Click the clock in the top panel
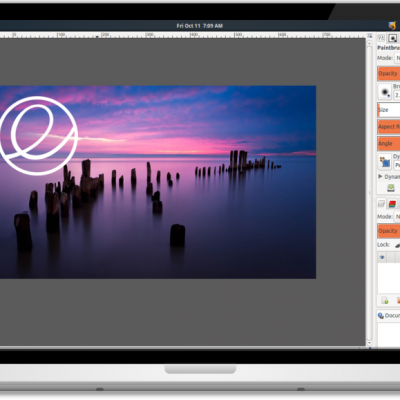 point(200,26)
